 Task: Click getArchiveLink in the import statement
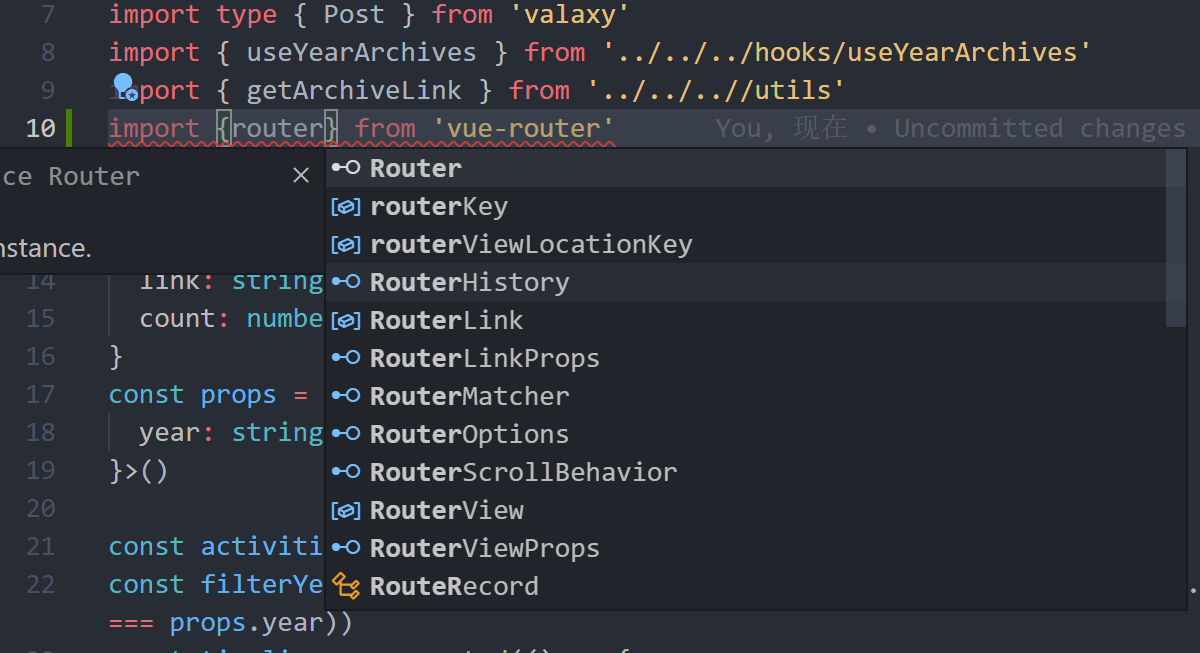click(x=354, y=91)
